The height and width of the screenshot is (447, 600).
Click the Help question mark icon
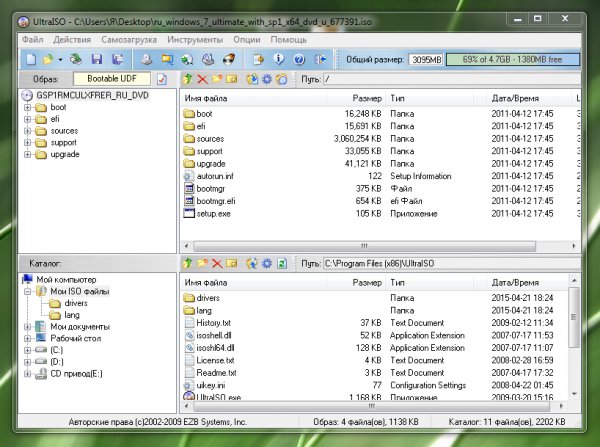[x=299, y=59]
